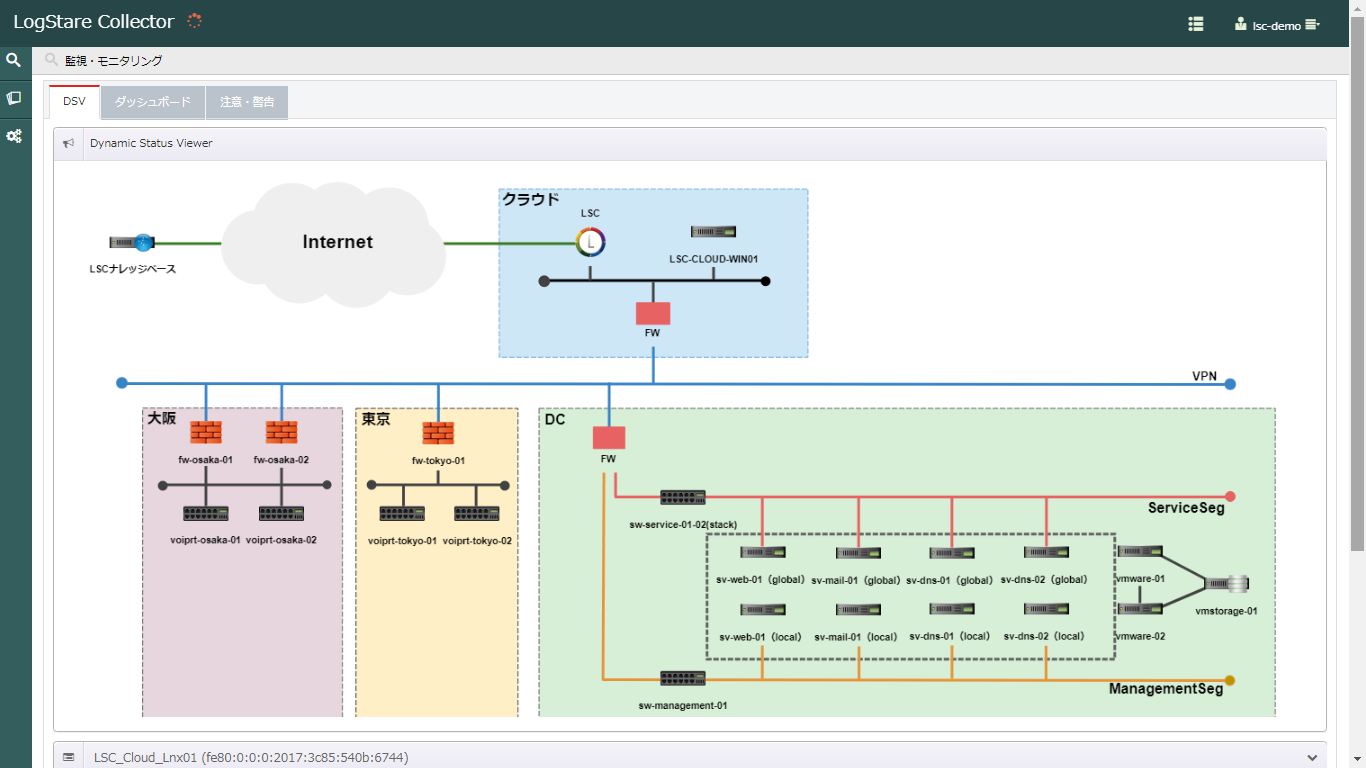Click the vmware-01 host icon
The image size is (1366, 768).
(x=1140, y=551)
